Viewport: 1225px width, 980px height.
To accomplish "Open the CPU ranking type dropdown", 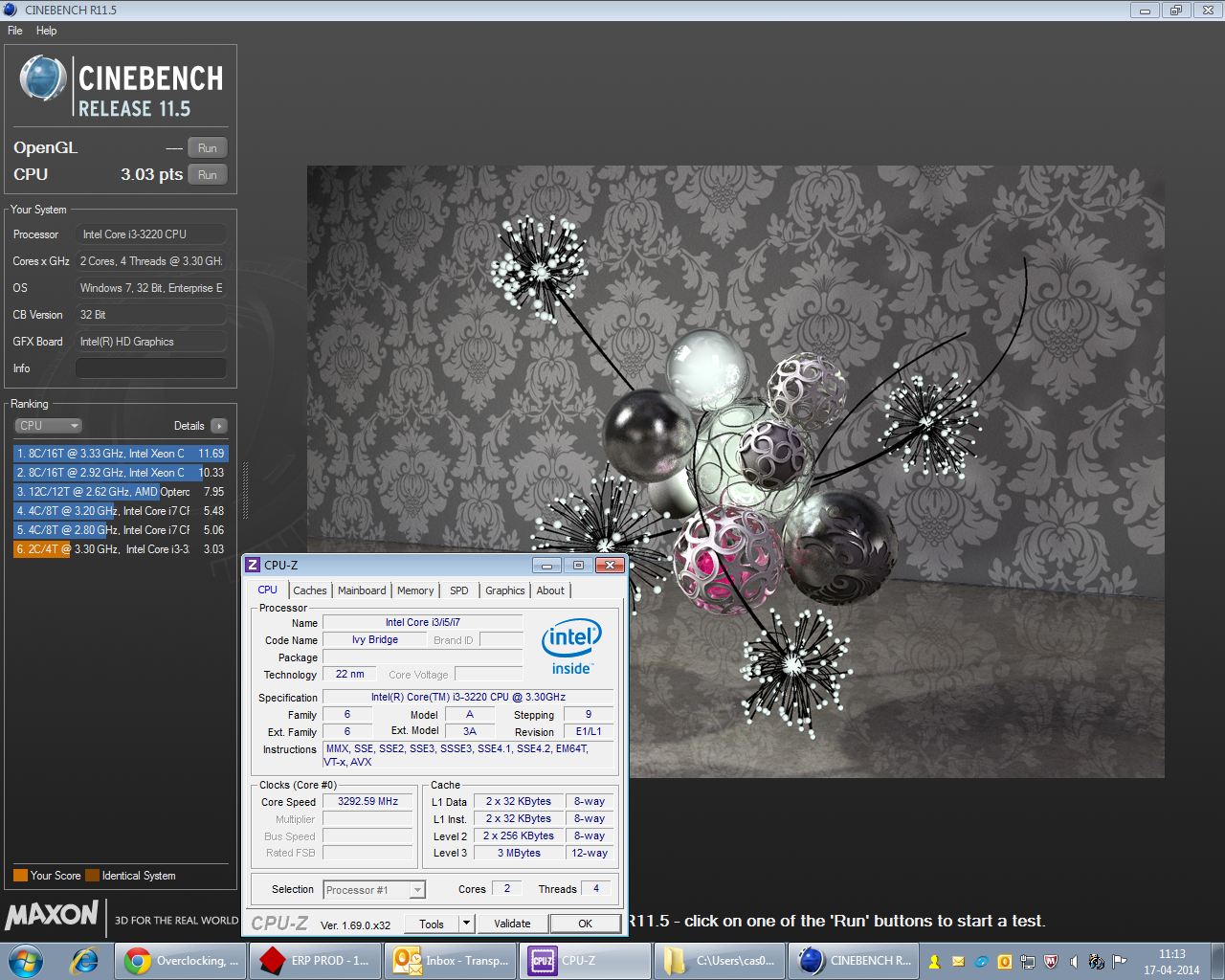I will pyautogui.click(x=48, y=426).
